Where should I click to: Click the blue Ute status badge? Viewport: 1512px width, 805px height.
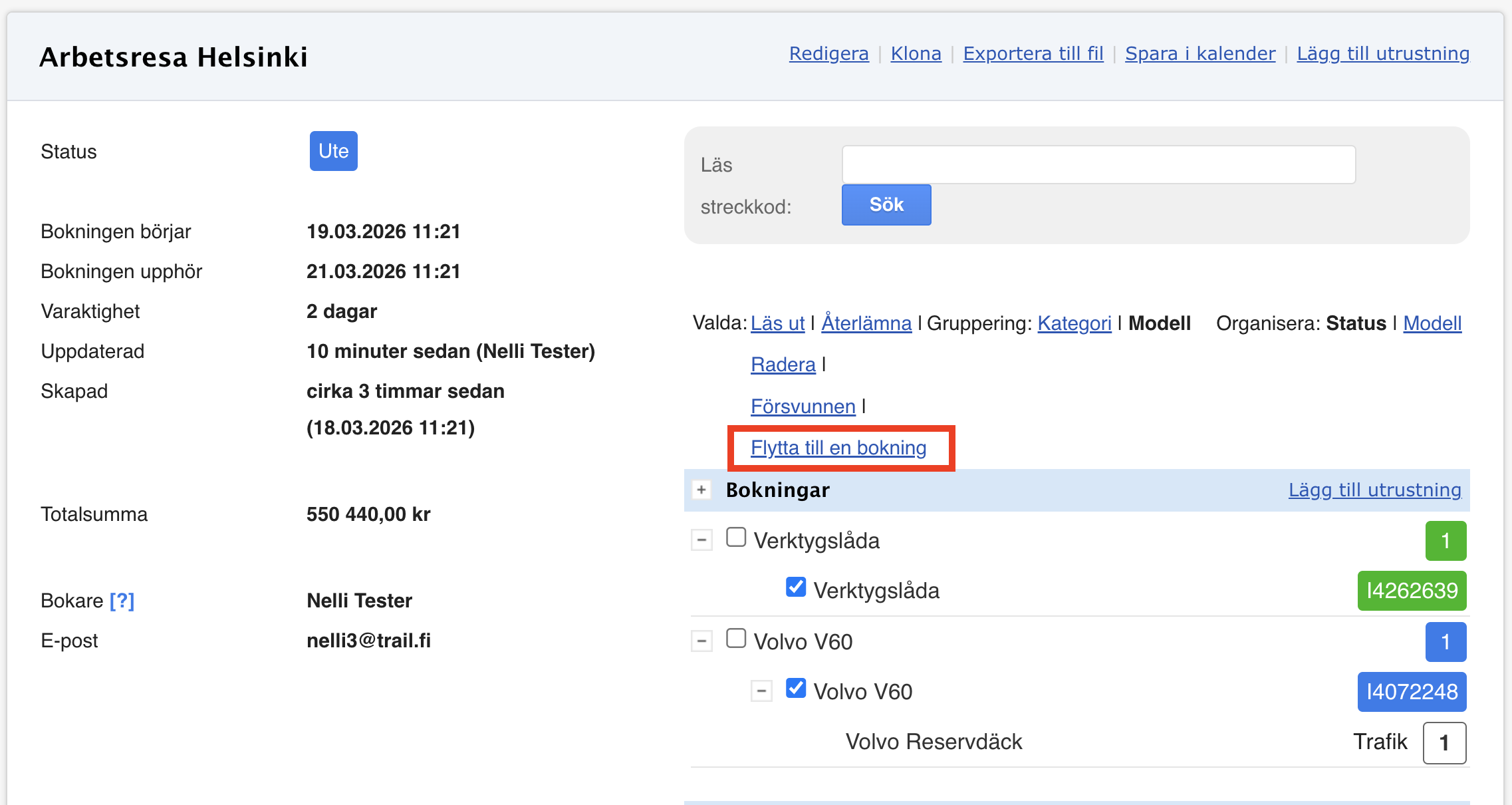pos(333,151)
